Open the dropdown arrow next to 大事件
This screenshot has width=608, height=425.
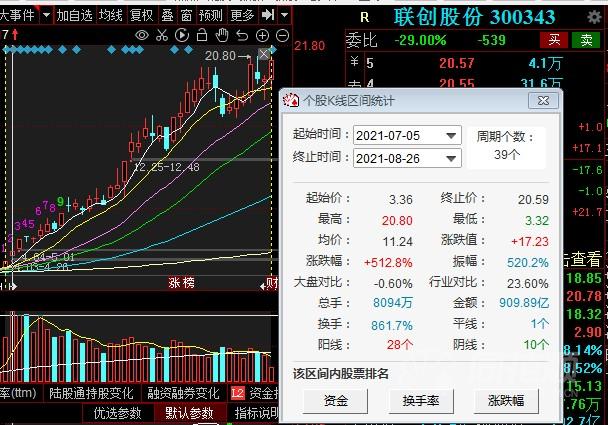[x=47, y=15]
